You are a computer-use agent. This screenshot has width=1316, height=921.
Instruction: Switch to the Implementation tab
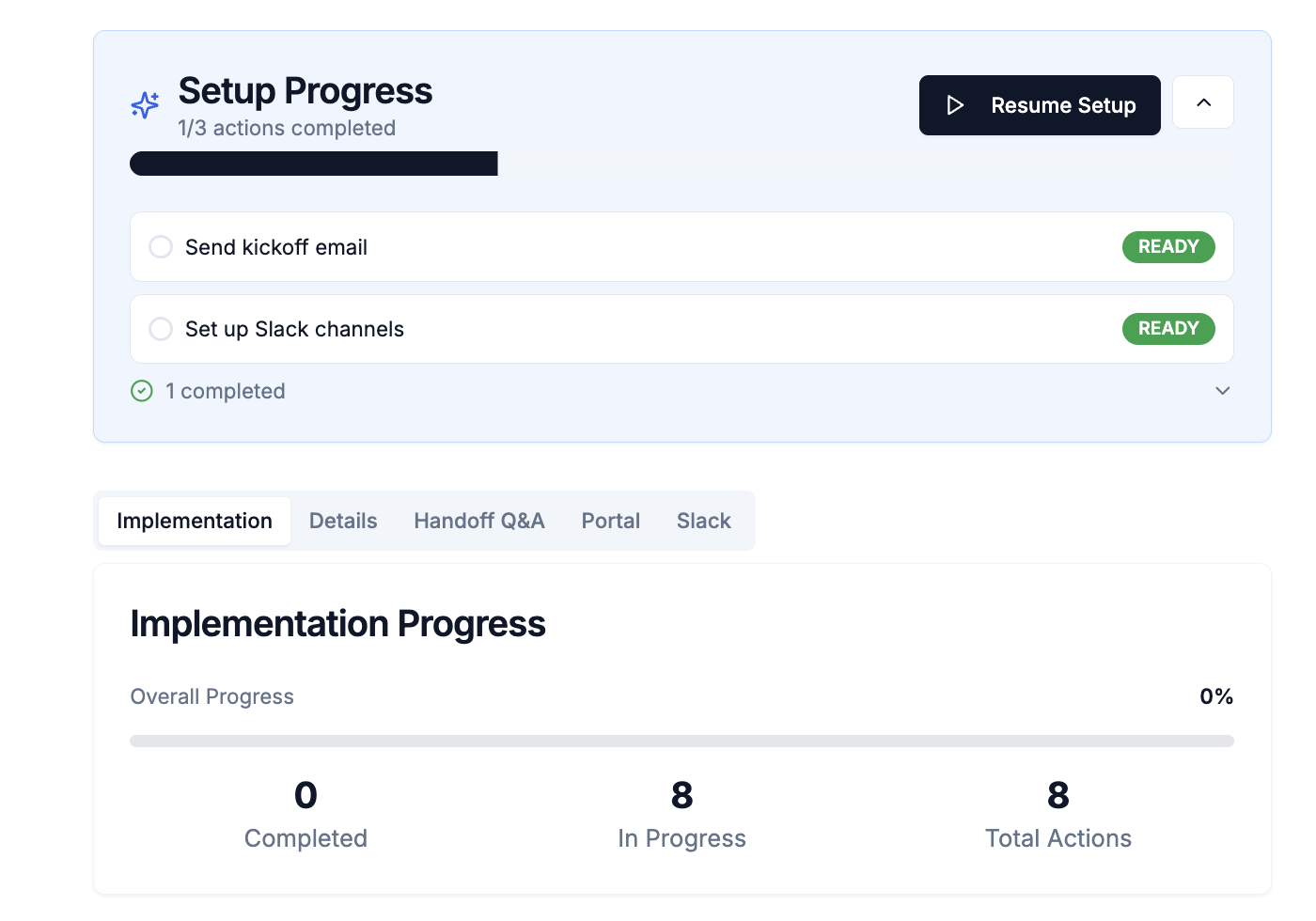pyautogui.click(x=195, y=521)
